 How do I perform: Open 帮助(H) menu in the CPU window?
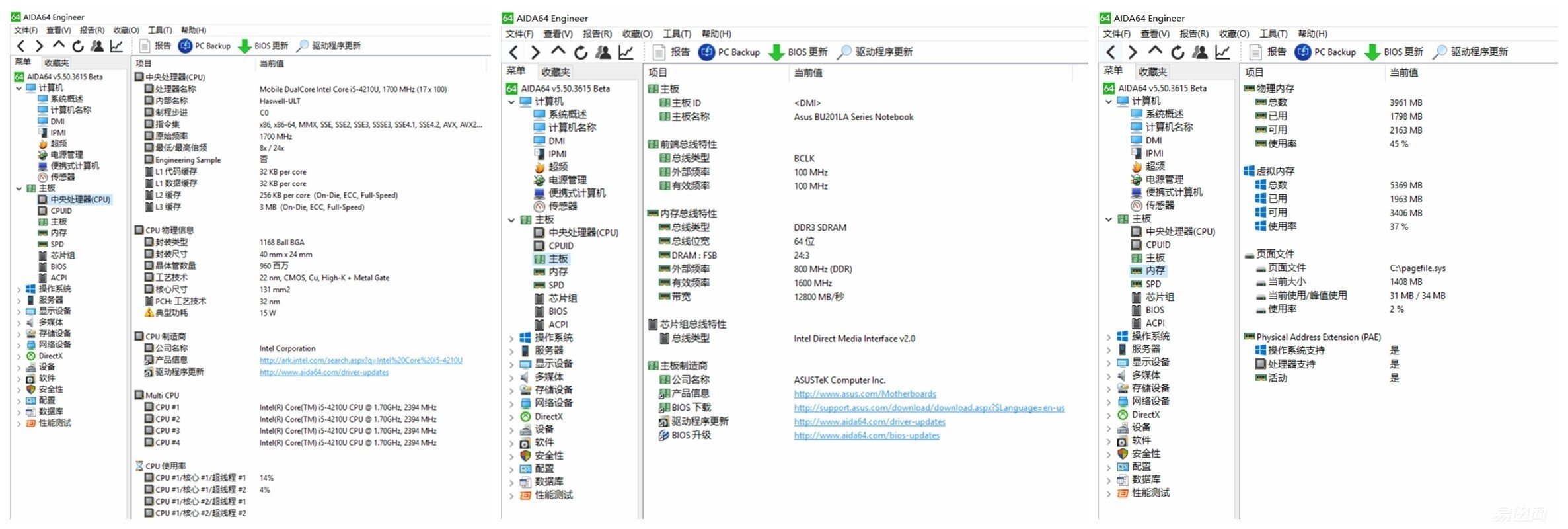pos(194,30)
